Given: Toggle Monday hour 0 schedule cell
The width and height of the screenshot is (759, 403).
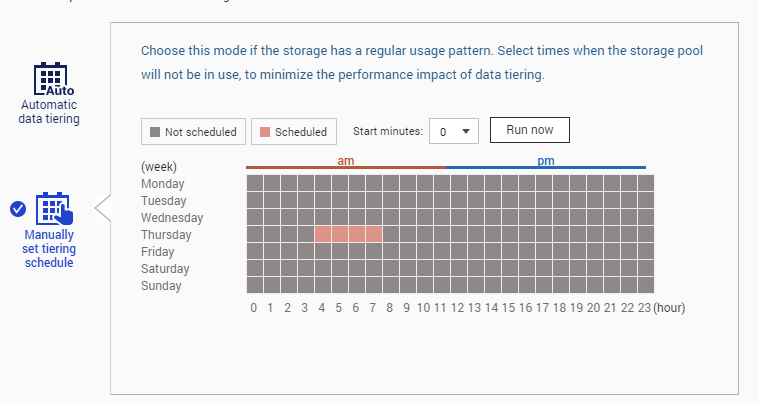Looking at the screenshot, I should pyautogui.click(x=255, y=183).
